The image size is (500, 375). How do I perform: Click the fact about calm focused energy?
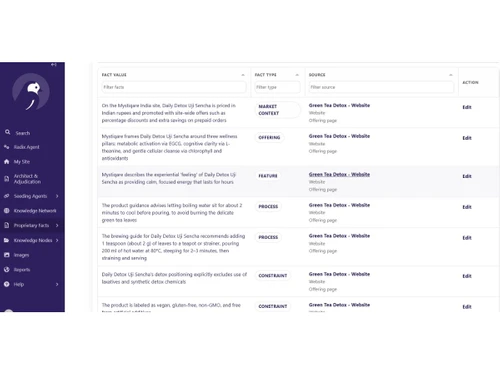pyautogui.click(x=169, y=178)
